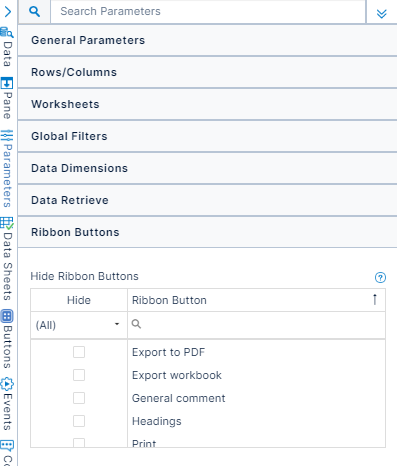Click help icon for Hide Ribbon Buttons
397x466 pixels.
pos(380,277)
